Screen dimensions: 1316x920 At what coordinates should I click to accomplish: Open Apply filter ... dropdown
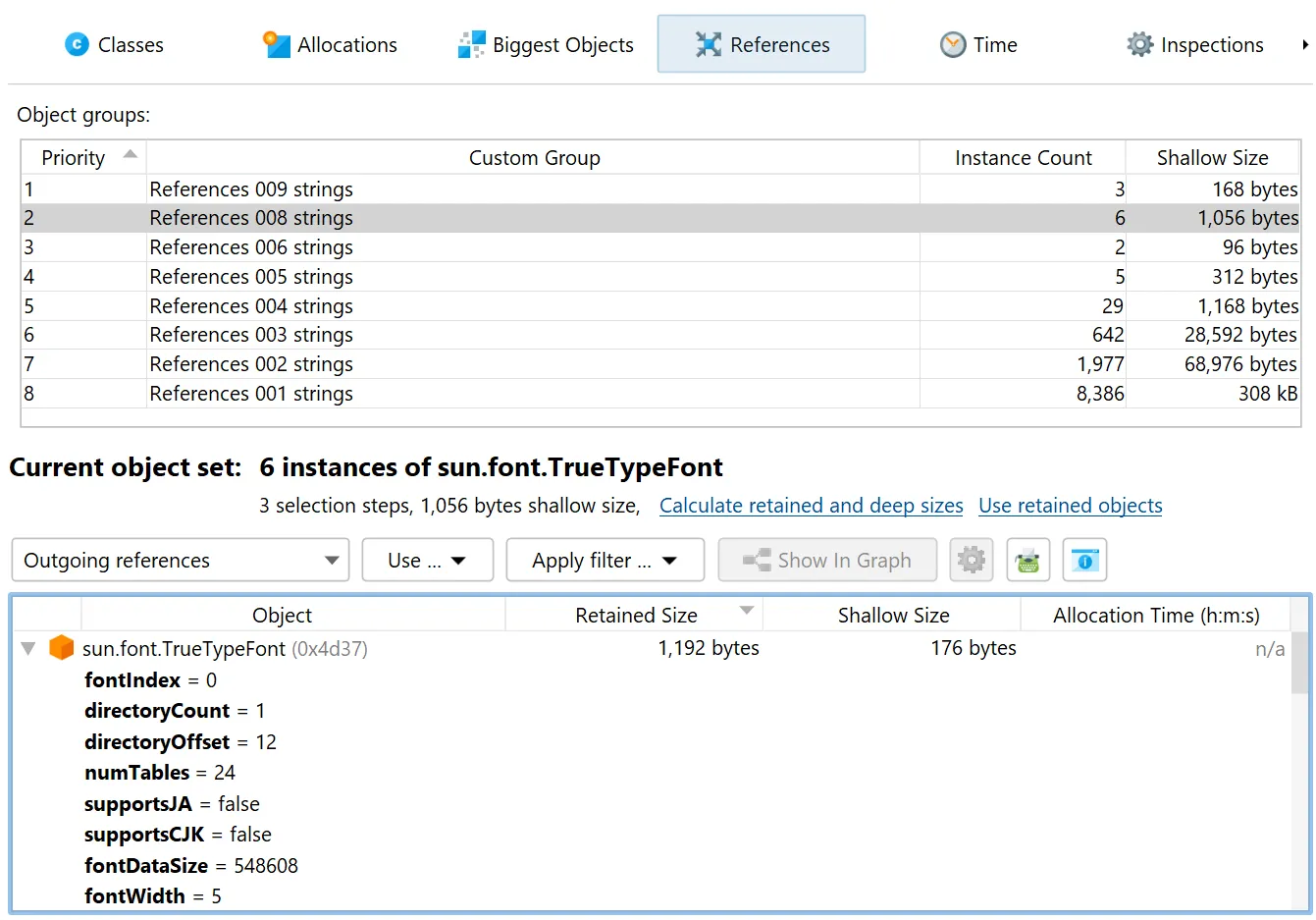[x=605, y=560]
